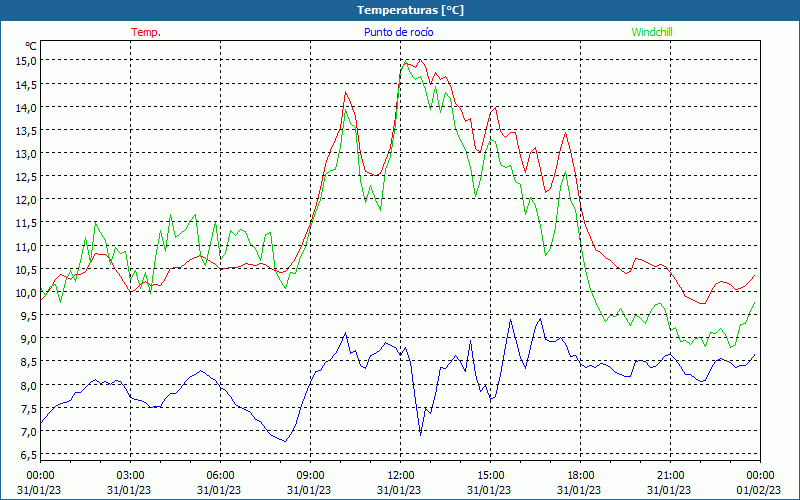Select the blue 'Punto de rocío' legend label
Image resolution: width=800 pixels, height=500 pixels.
coord(398,32)
